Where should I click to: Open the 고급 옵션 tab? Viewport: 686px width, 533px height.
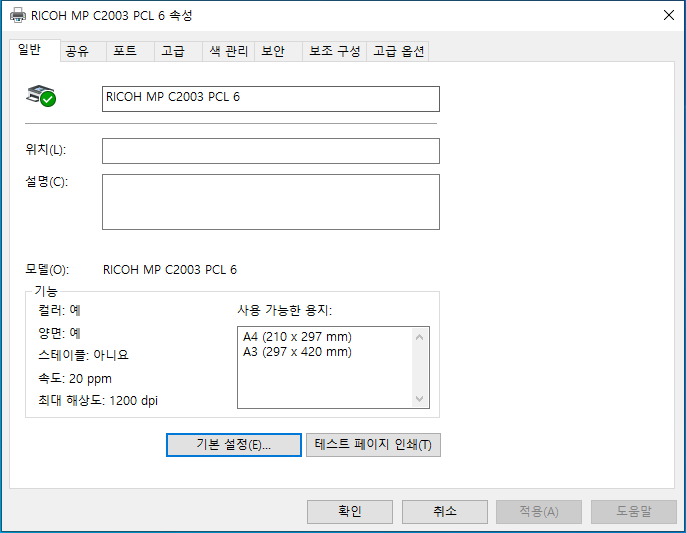pyautogui.click(x=398, y=51)
